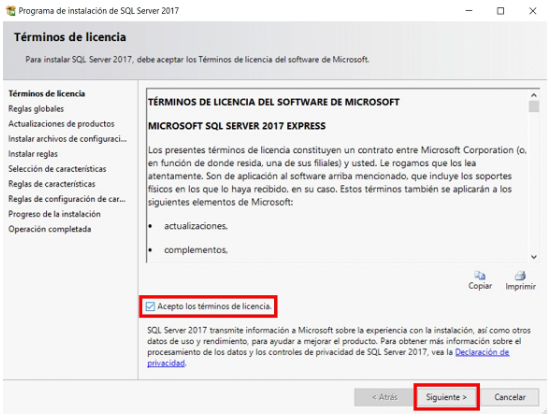The width and height of the screenshot is (551, 418).
Task: Select Reglas globales step in sidebar
Action: (36, 109)
